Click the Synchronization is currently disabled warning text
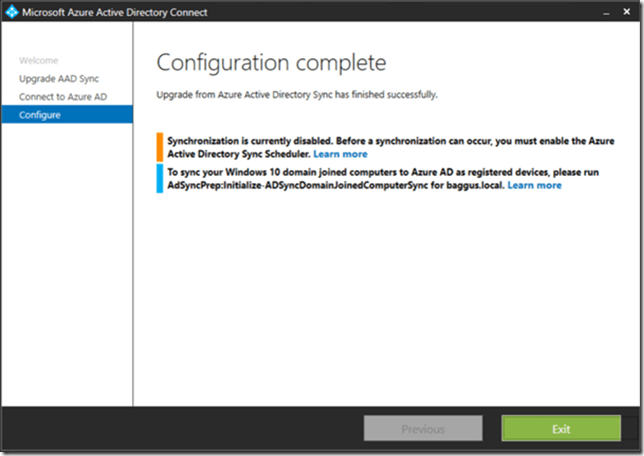The height and width of the screenshot is (456, 644). click(x=380, y=142)
